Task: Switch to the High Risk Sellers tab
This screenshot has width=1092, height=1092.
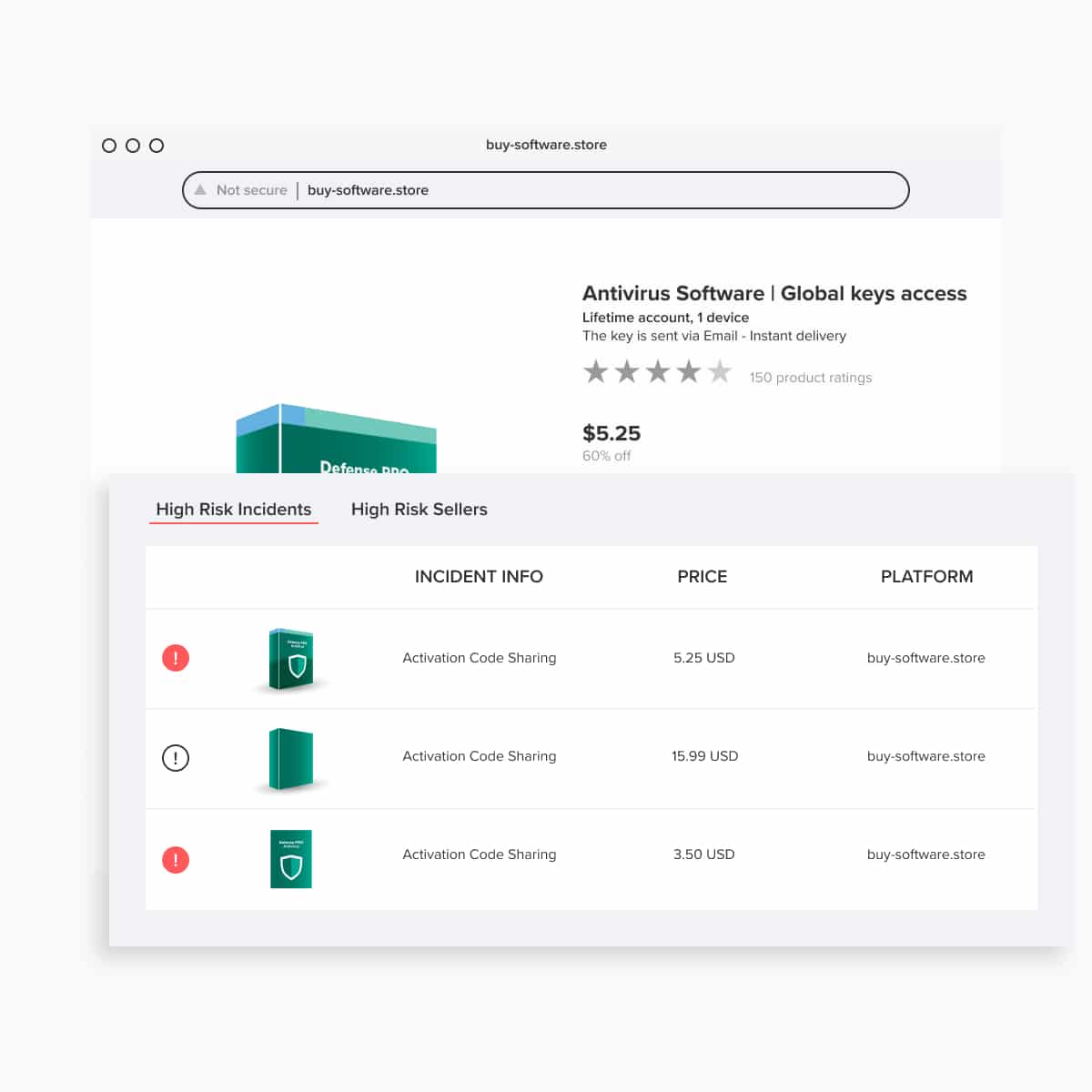Action: click(420, 510)
